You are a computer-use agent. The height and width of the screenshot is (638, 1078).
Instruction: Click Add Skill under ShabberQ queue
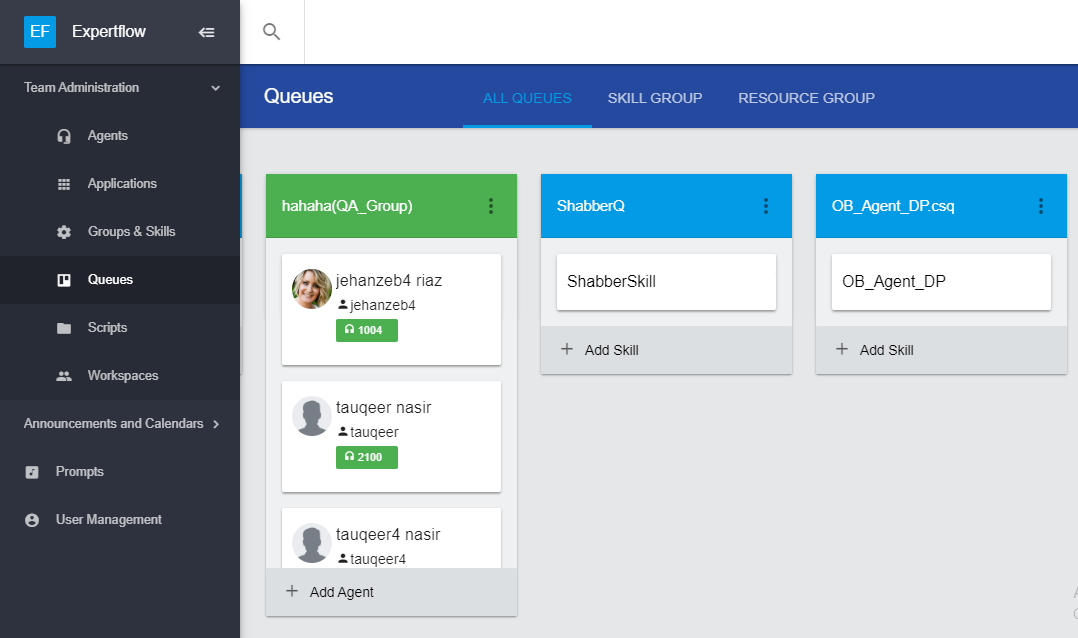(x=600, y=350)
